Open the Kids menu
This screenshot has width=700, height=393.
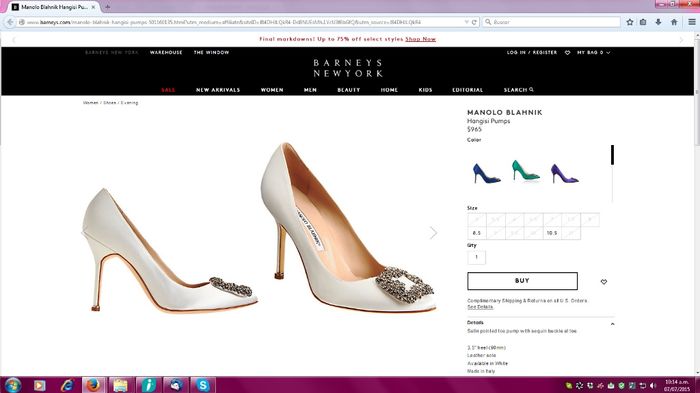click(x=425, y=90)
